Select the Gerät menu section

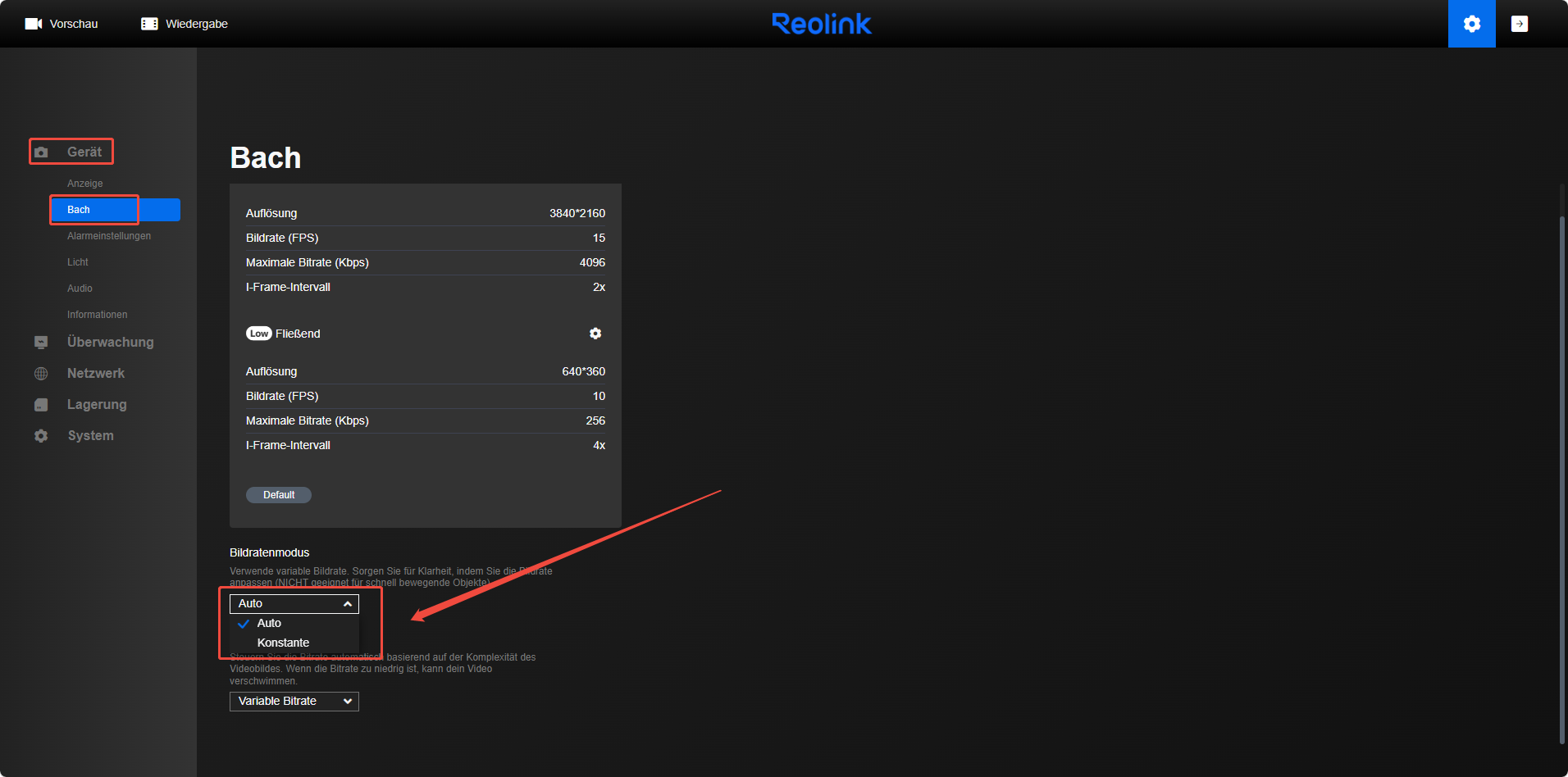tap(84, 152)
